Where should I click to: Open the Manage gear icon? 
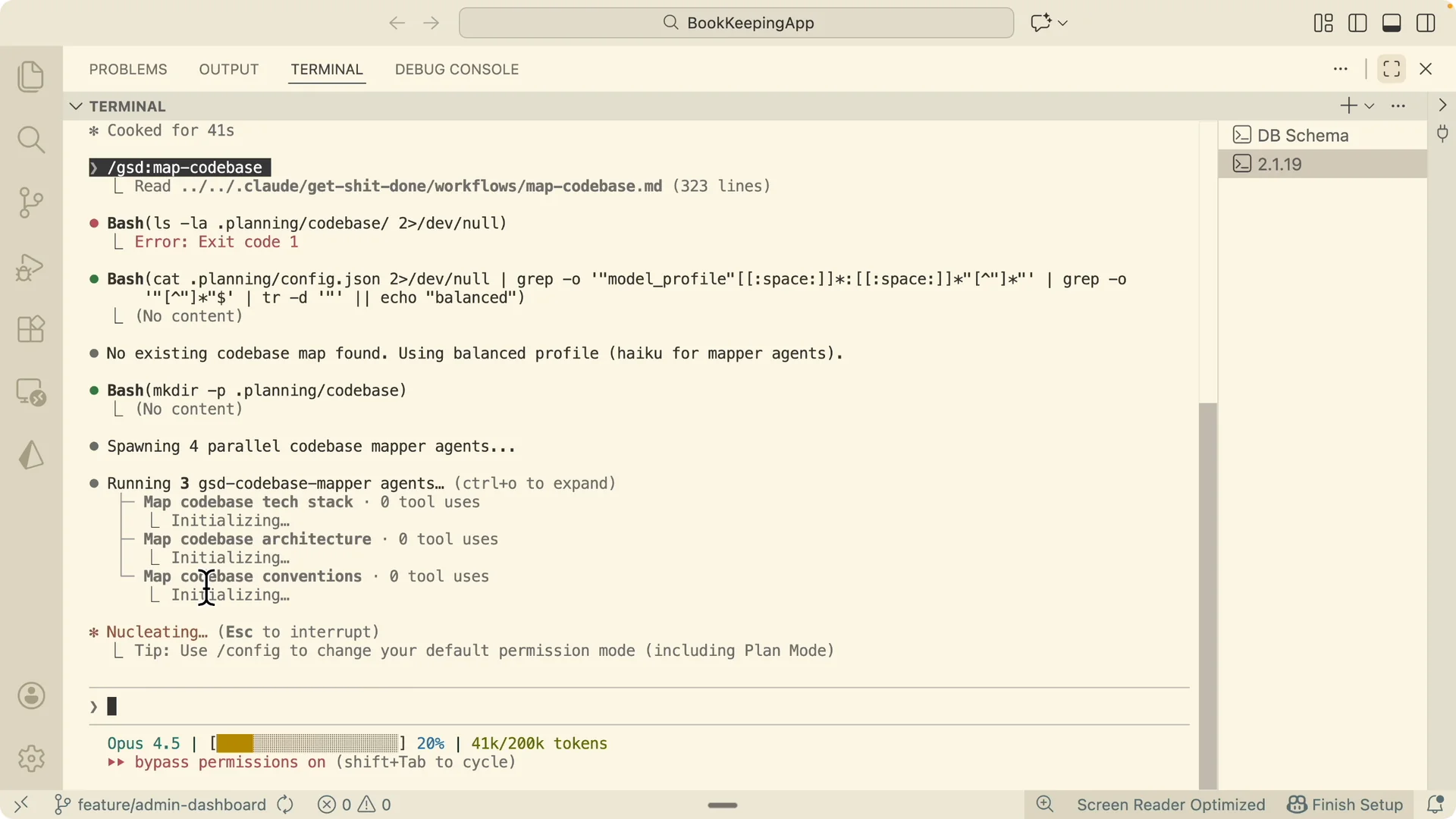pos(31,758)
